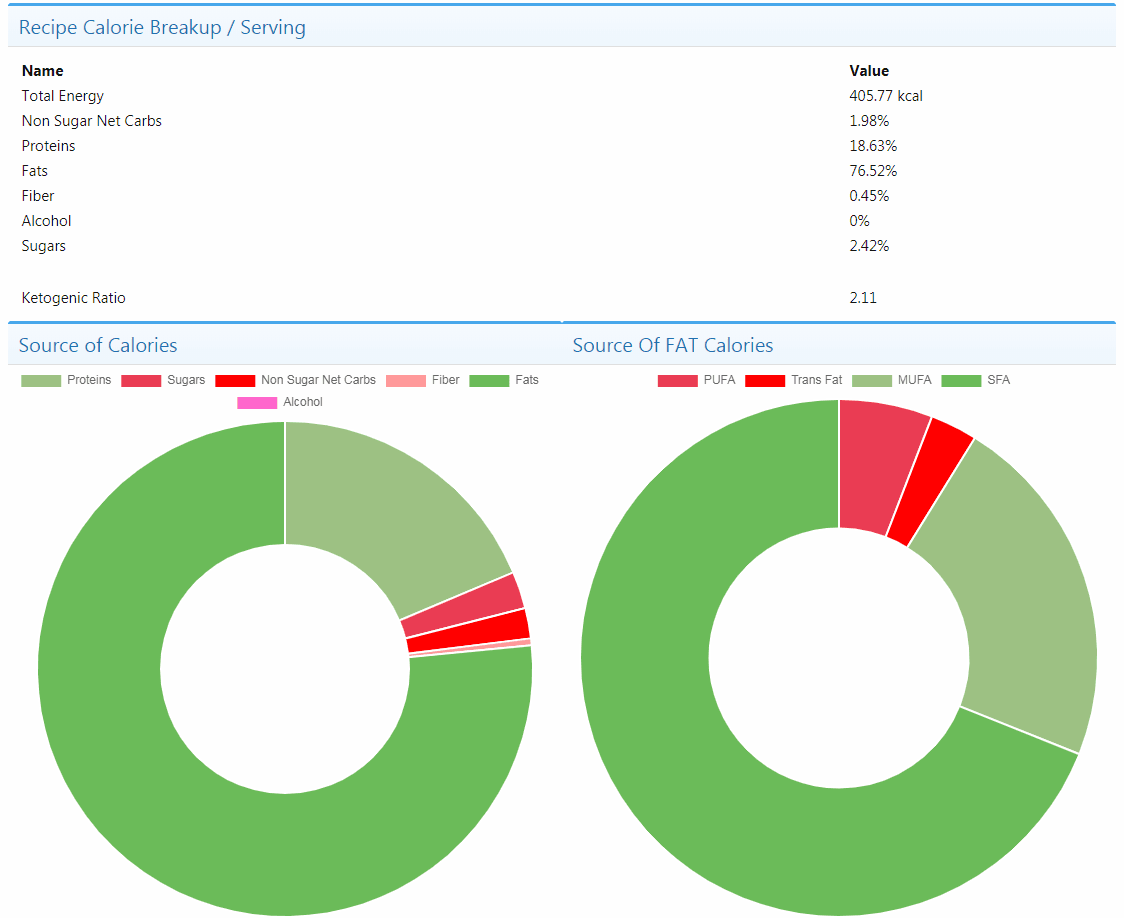Click the 0.45% value
This screenshot has width=1124, height=918.
(x=869, y=196)
